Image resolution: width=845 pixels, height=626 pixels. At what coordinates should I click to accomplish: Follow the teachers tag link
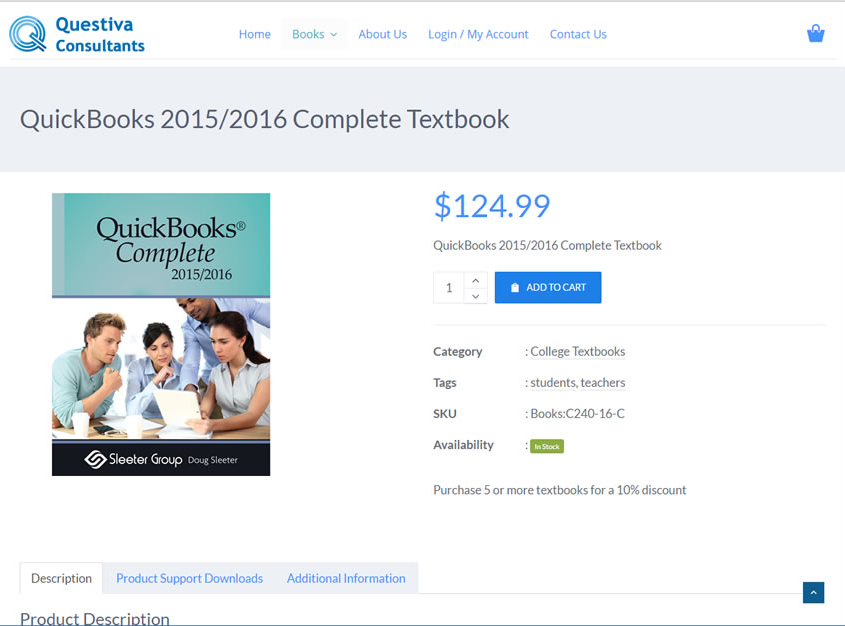pyautogui.click(x=603, y=383)
